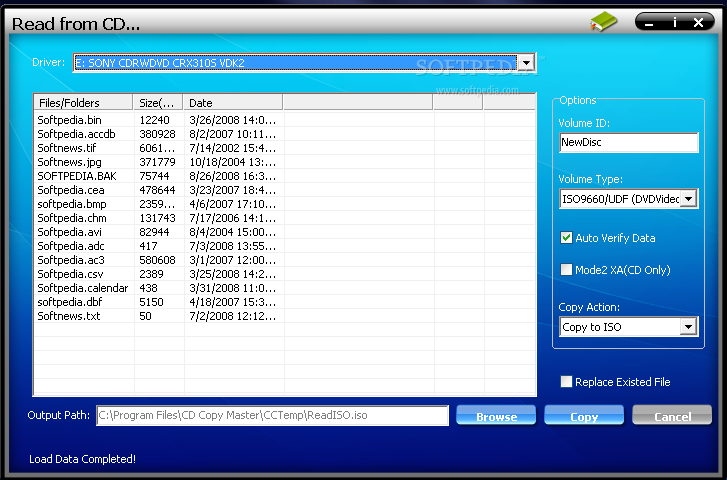
Task: Select the Softnews.txt file row
Action: click(285, 316)
